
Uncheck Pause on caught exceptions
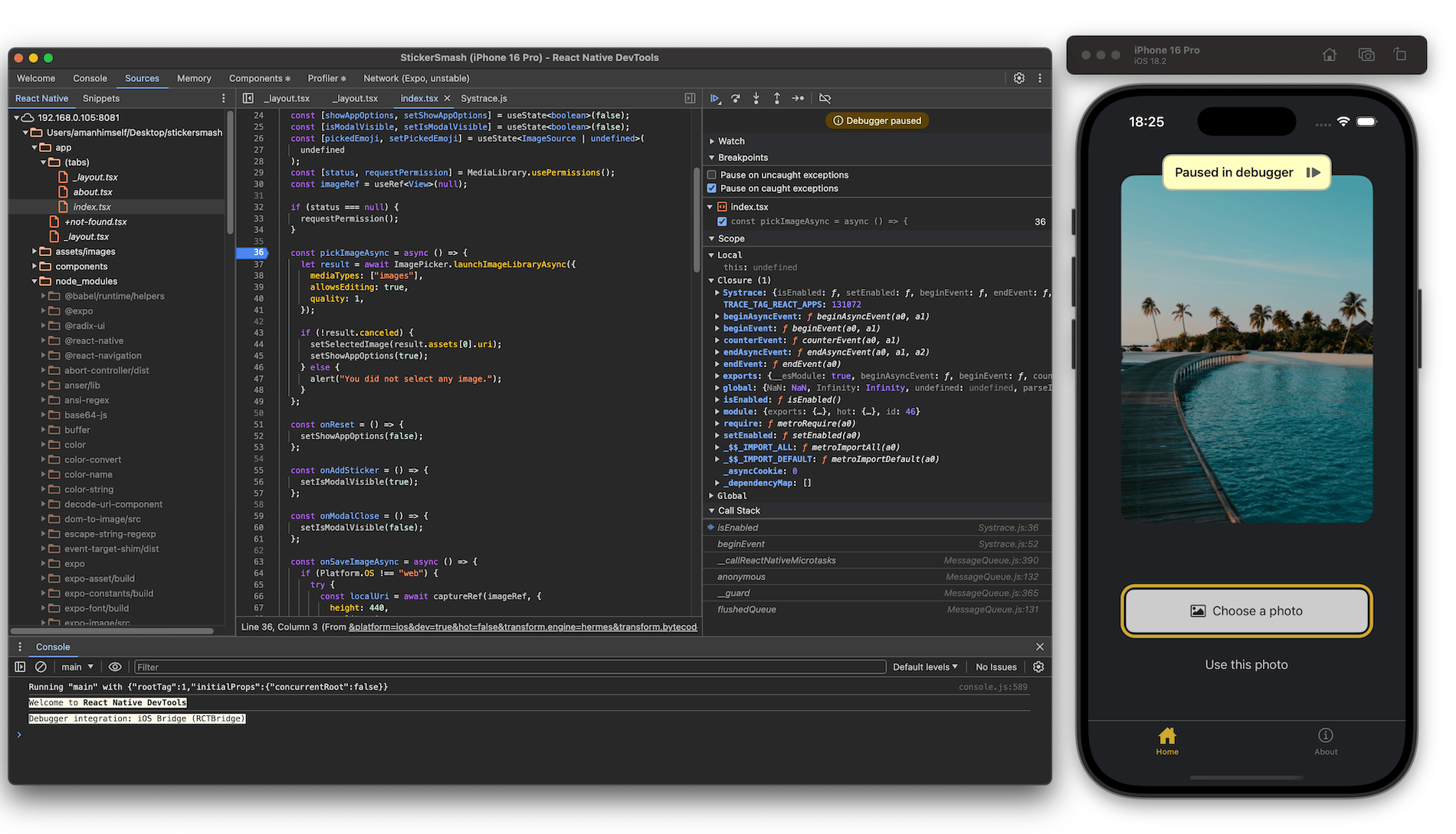pyautogui.click(x=711, y=188)
